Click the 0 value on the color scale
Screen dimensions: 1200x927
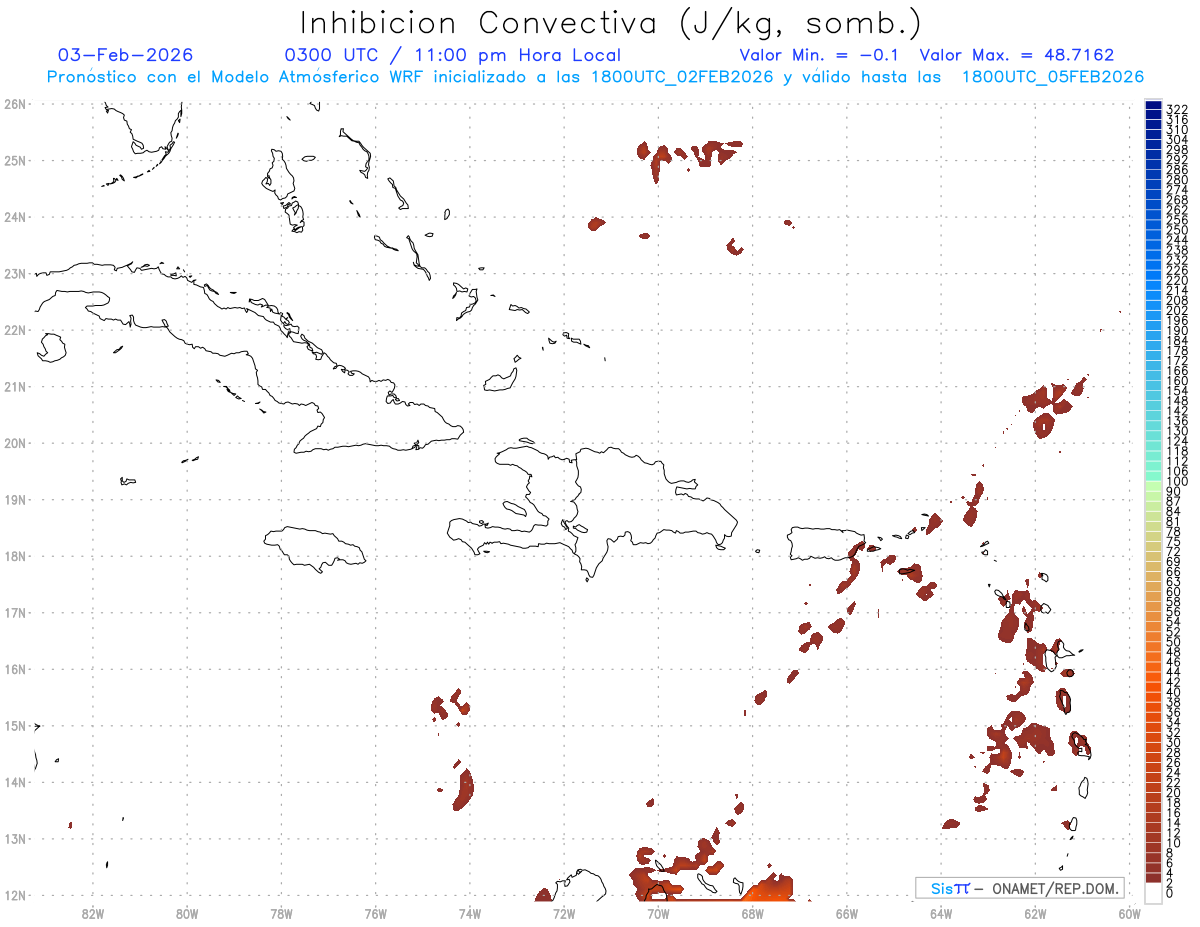[x=1170, y=893]
